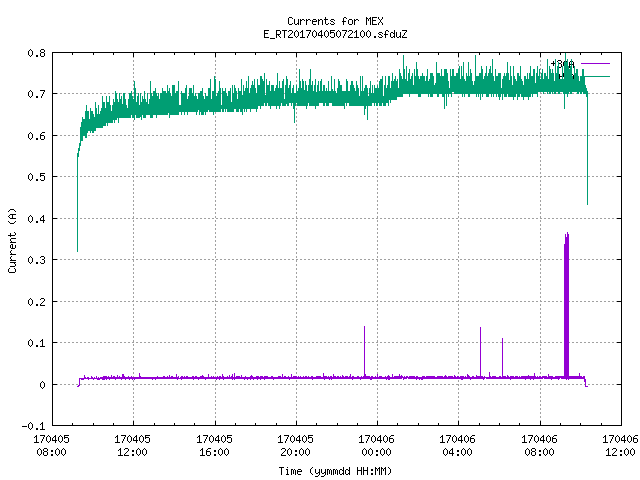Click the x-axis label 170405 16:00
640x480 pixels.
pyautogui.click(x=214, y=446)
